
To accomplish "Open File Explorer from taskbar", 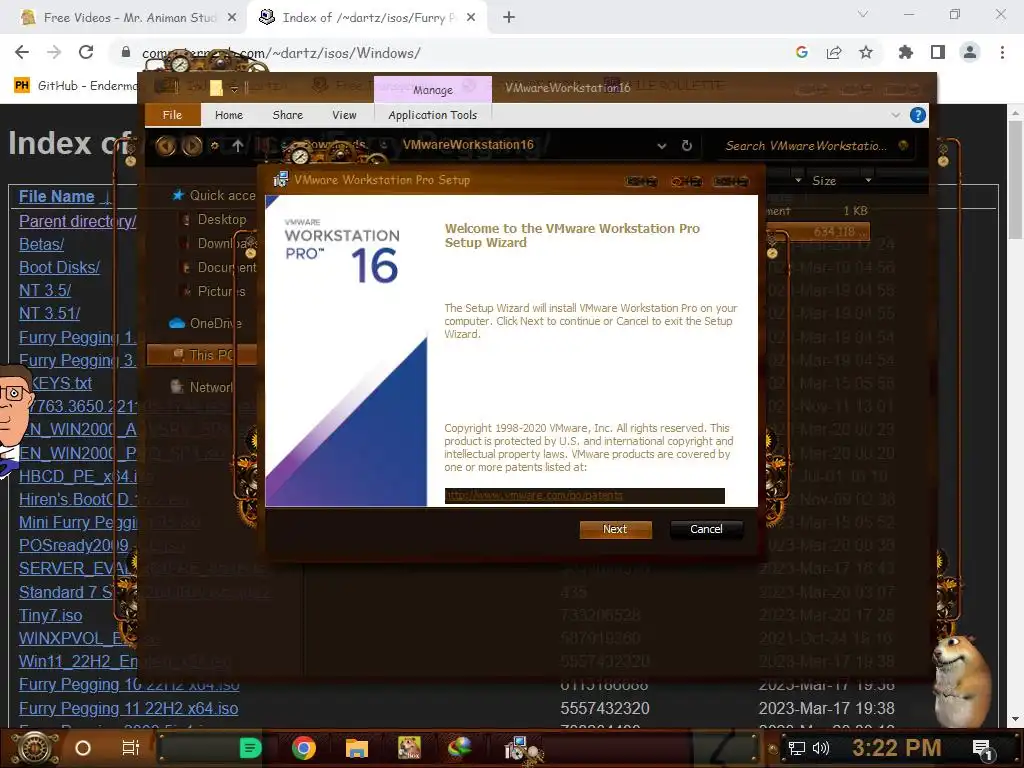I will [x=357, y=748].
